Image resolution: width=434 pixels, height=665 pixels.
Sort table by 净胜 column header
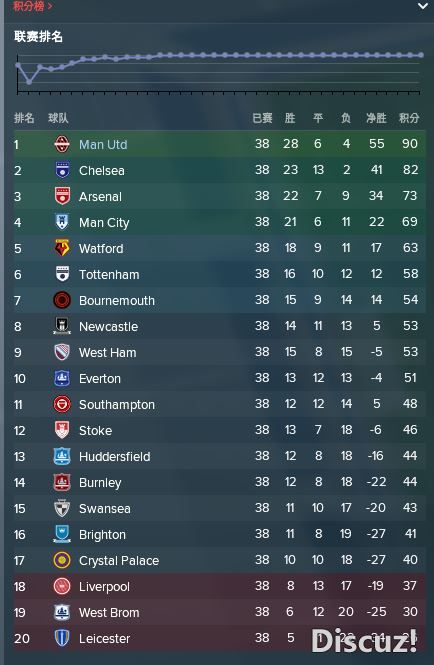tap(376, 118)
